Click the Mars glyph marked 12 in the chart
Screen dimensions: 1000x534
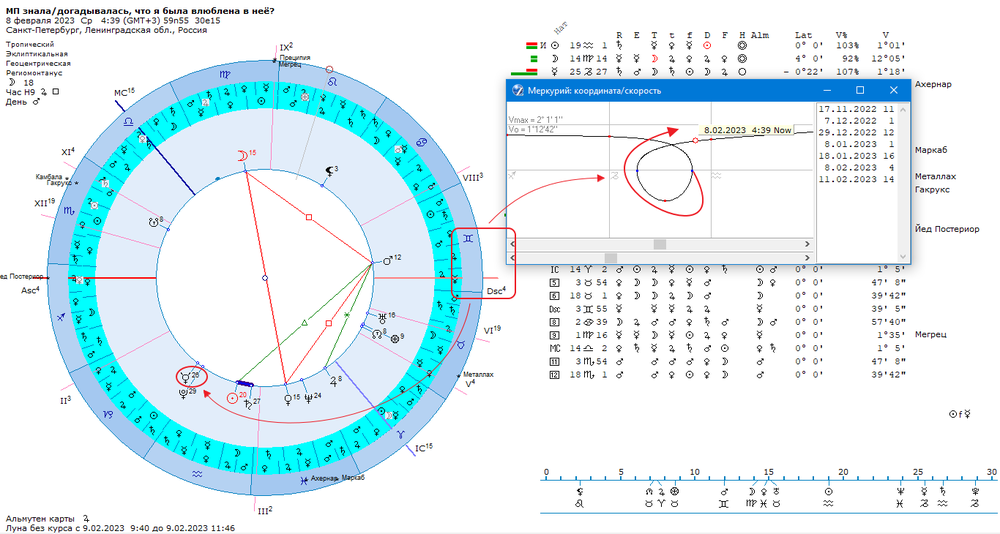(388, 260)
